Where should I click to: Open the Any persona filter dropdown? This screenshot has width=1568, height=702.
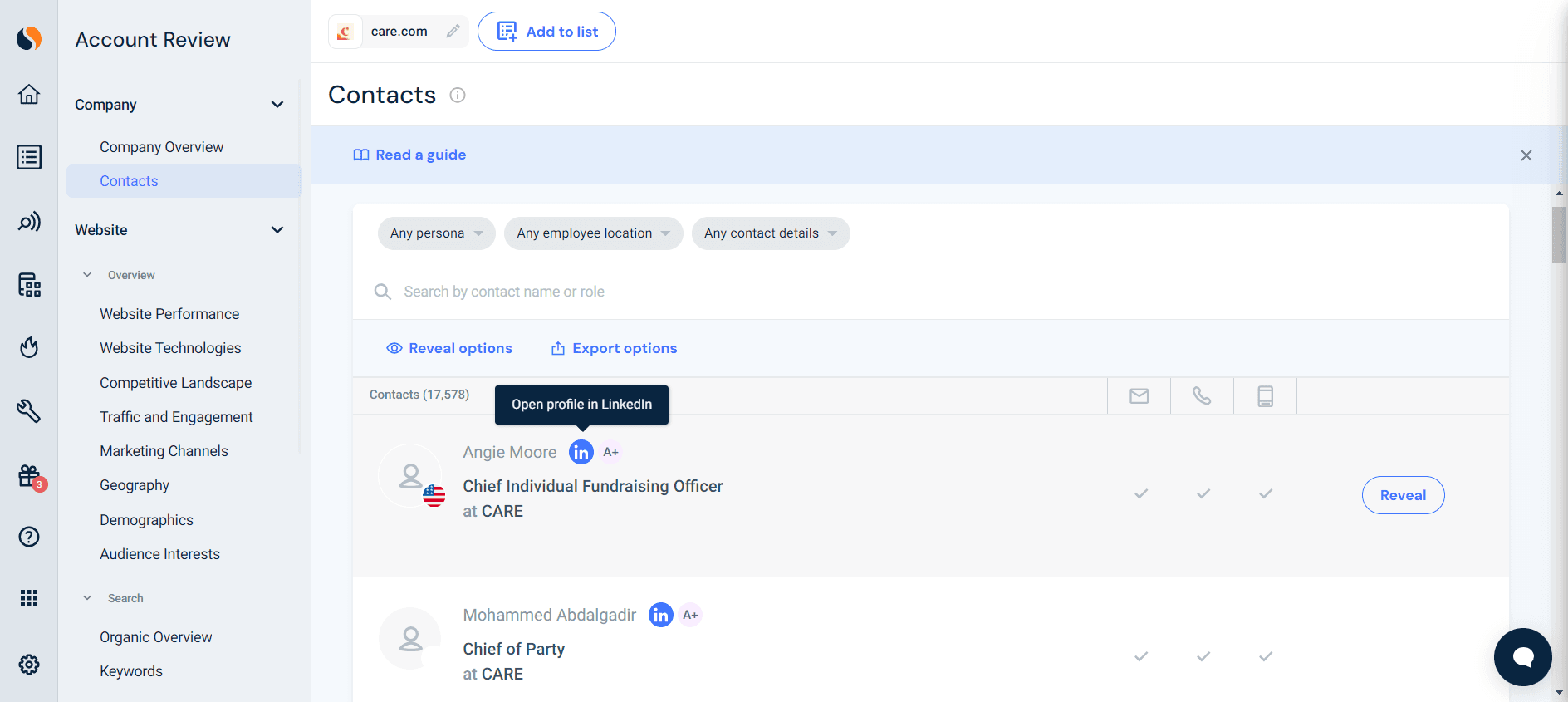point(437,233)
